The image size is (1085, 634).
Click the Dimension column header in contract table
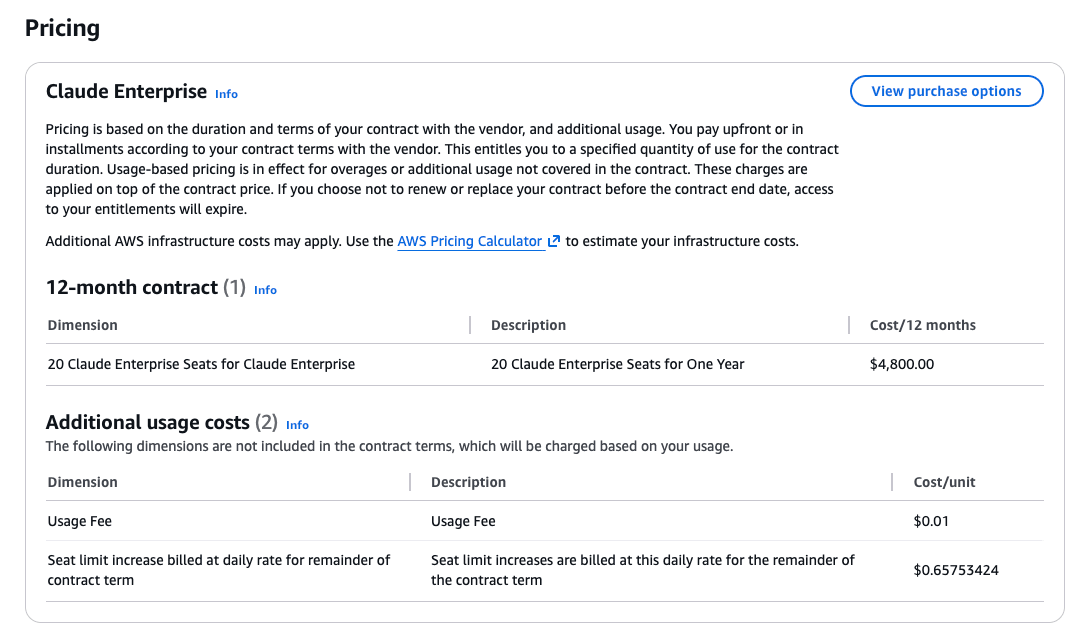[82, 325]
